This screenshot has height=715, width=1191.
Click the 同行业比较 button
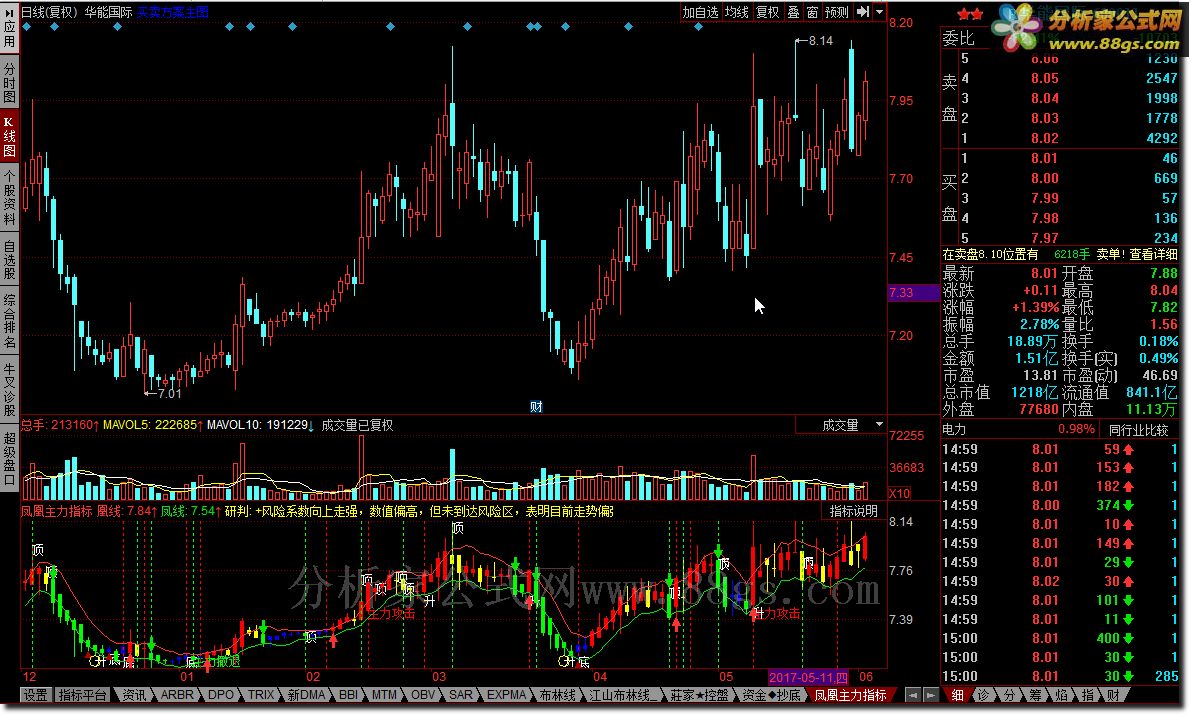tap(1138, 430)
